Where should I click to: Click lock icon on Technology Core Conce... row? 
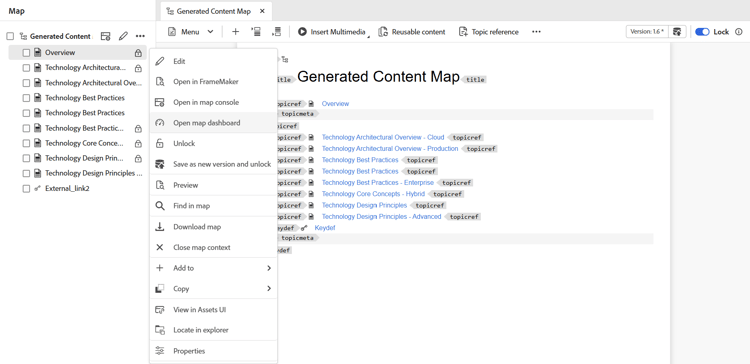tap(138, 143)
